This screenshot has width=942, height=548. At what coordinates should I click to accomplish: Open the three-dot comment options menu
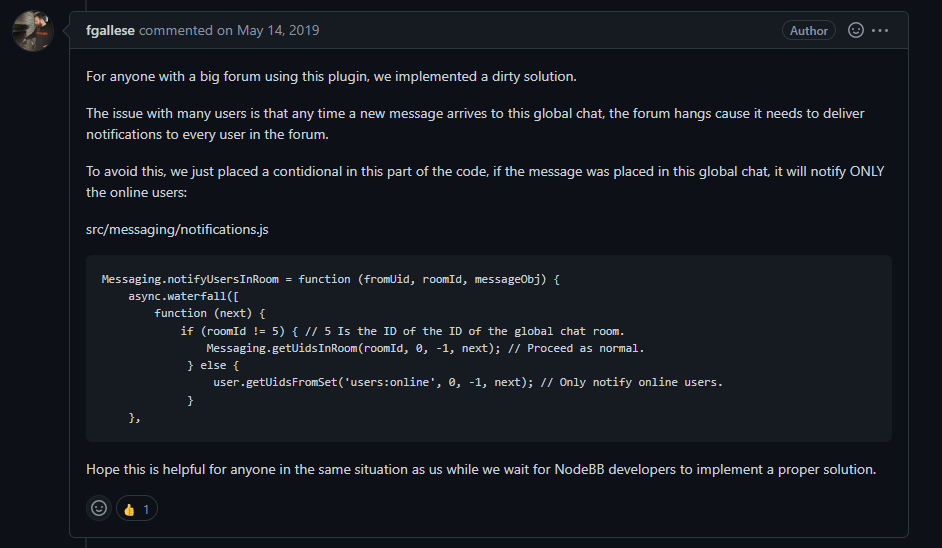pyautogui.click(x=880, y=30)
